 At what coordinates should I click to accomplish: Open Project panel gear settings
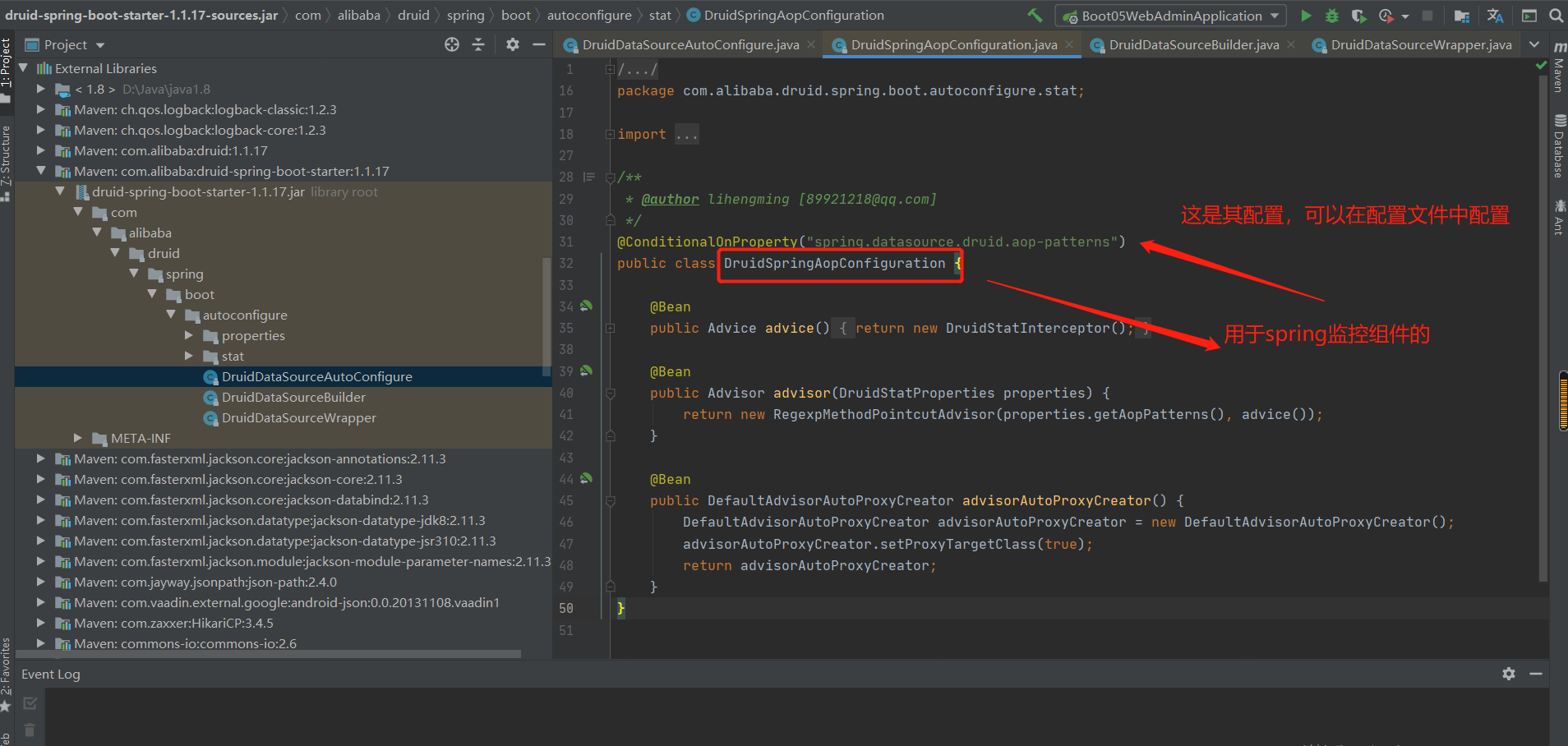(x=513, y=44)
